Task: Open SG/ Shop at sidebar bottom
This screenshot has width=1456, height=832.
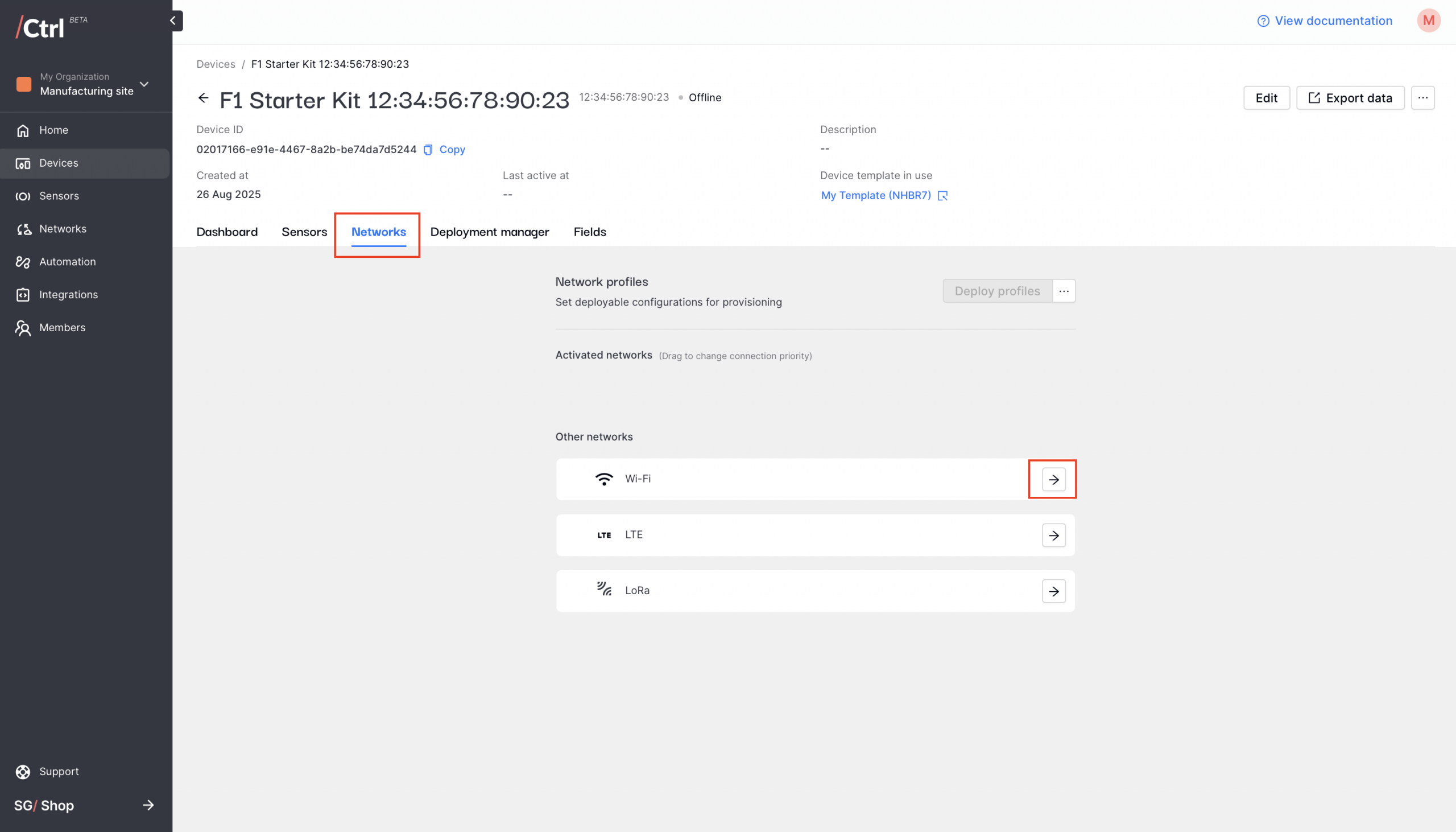Action: click(84, 805)
